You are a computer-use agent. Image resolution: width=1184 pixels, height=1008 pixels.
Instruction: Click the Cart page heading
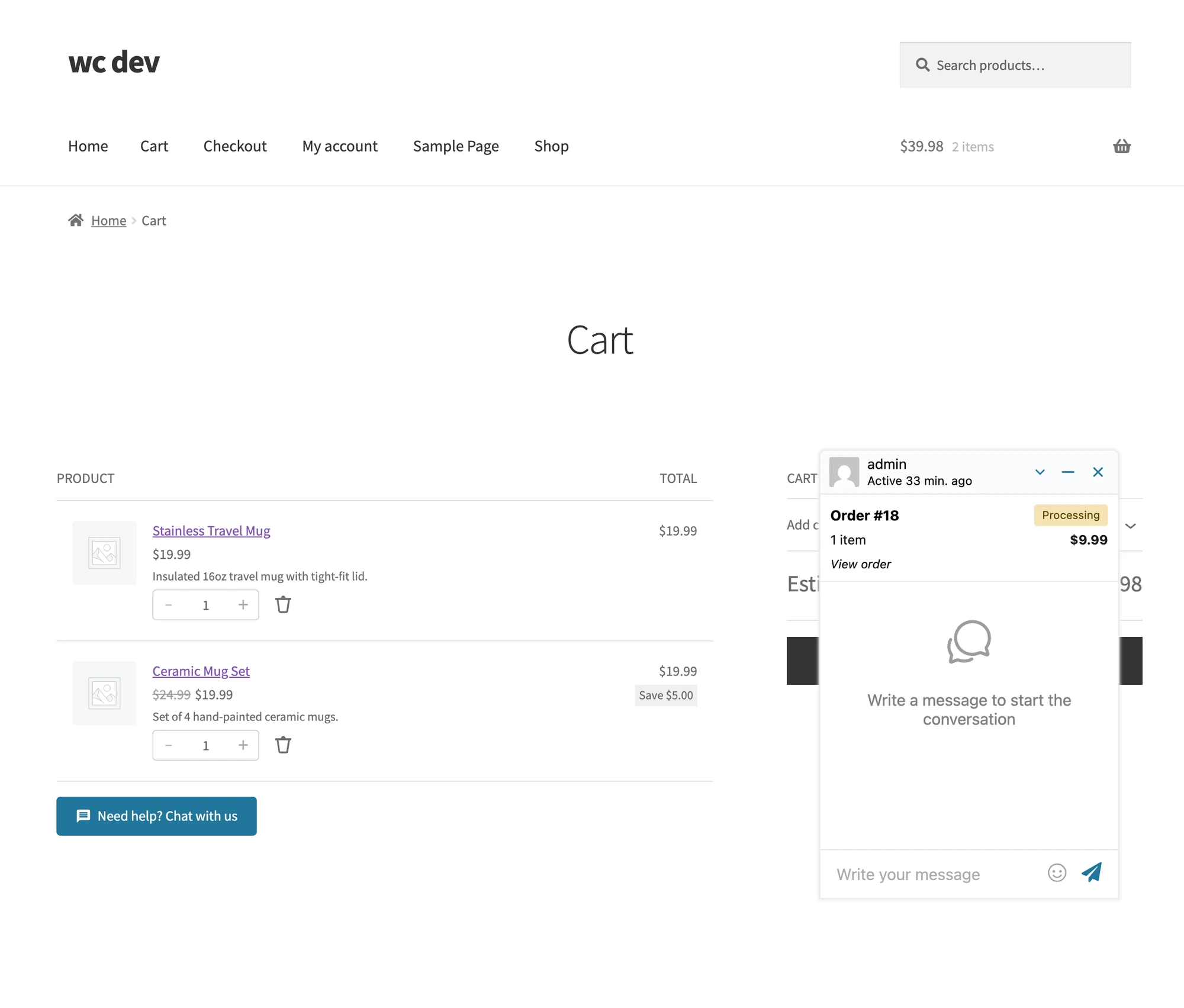click(x=600, y=340)
